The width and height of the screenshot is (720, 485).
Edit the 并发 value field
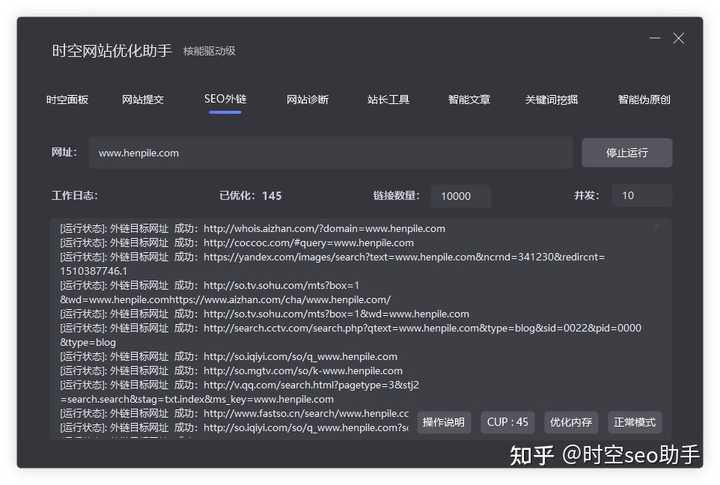pyautogui.click(x=641, y=196)
